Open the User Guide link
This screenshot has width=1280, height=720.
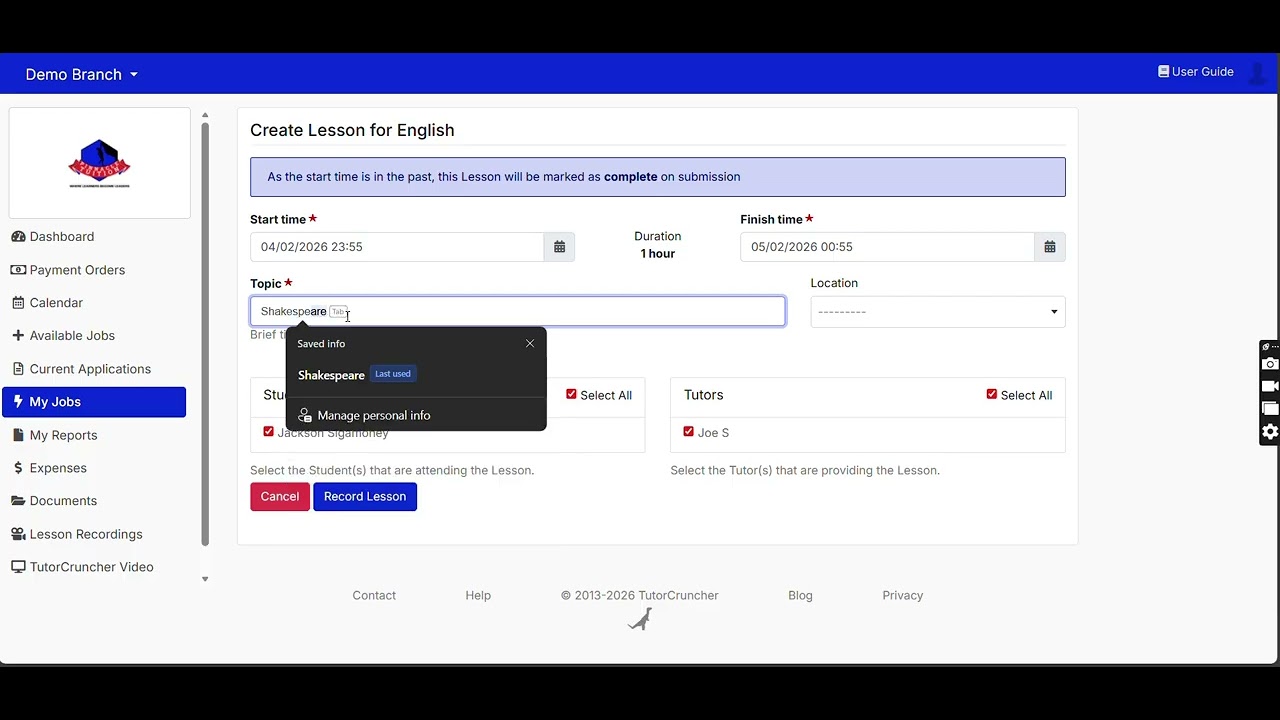click(1196, 72)
